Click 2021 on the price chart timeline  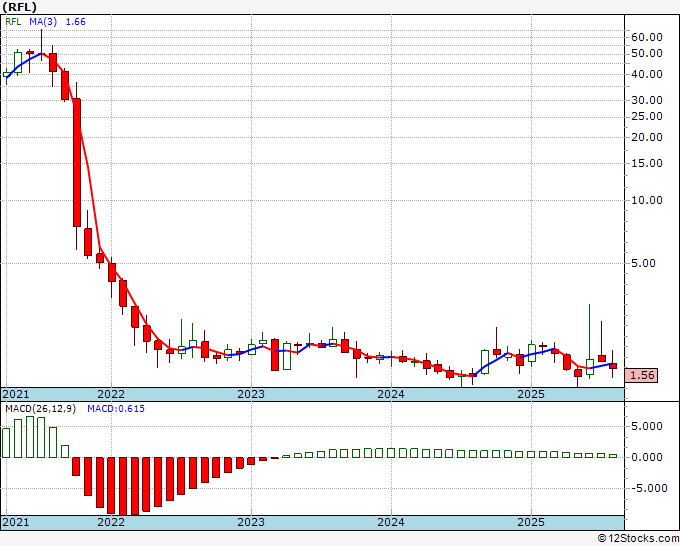16,394
